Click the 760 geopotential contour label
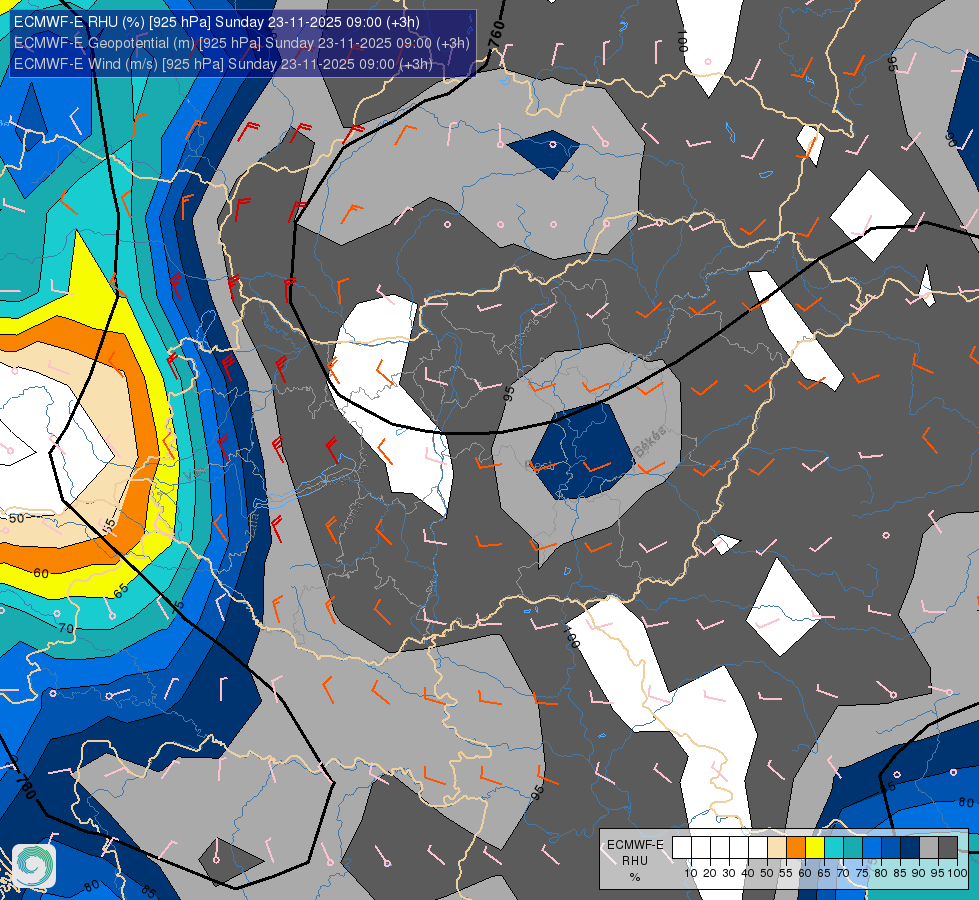The width and height of the screenshot is (979, 900). point(496,33)
